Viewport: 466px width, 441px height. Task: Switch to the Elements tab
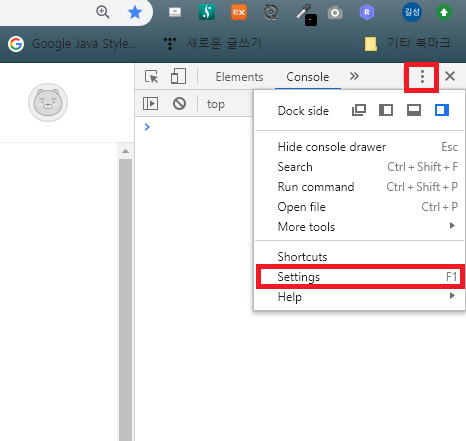[239, 77]
